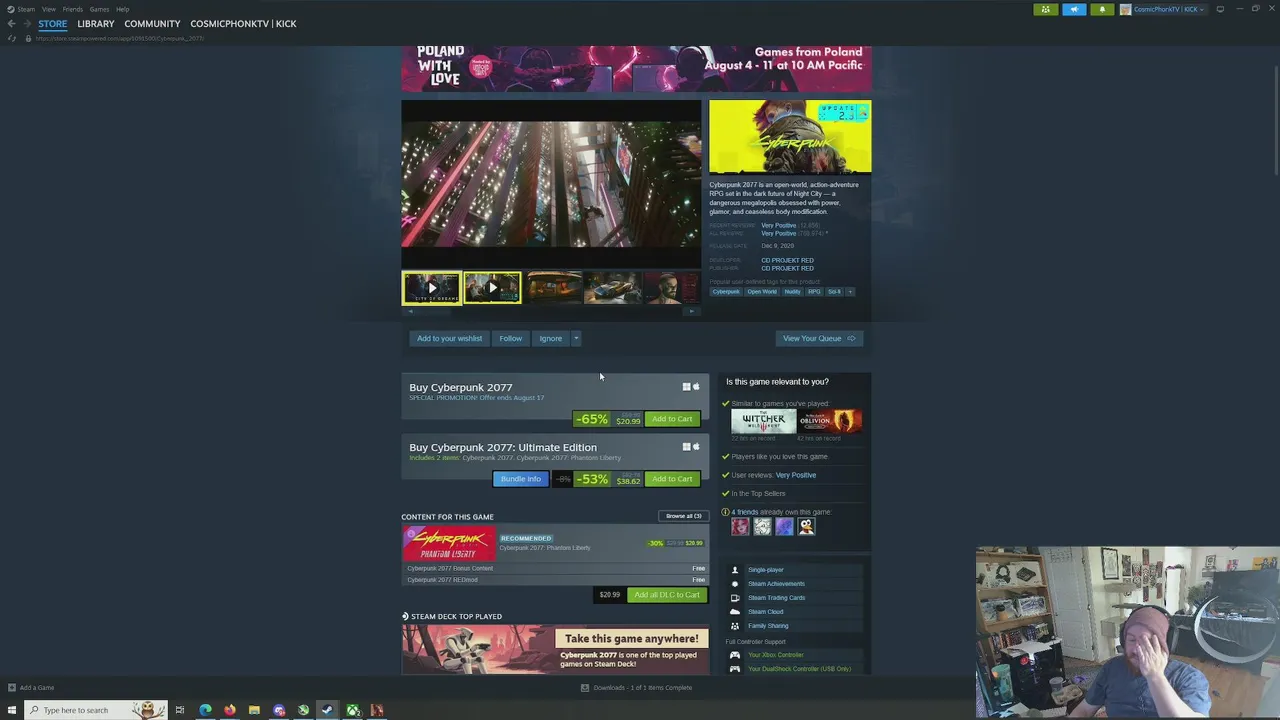The height and width of the screenshot is (720, 1280).
Task: Click Add all DLC to Cart
Action: click(x=667, y=595)
